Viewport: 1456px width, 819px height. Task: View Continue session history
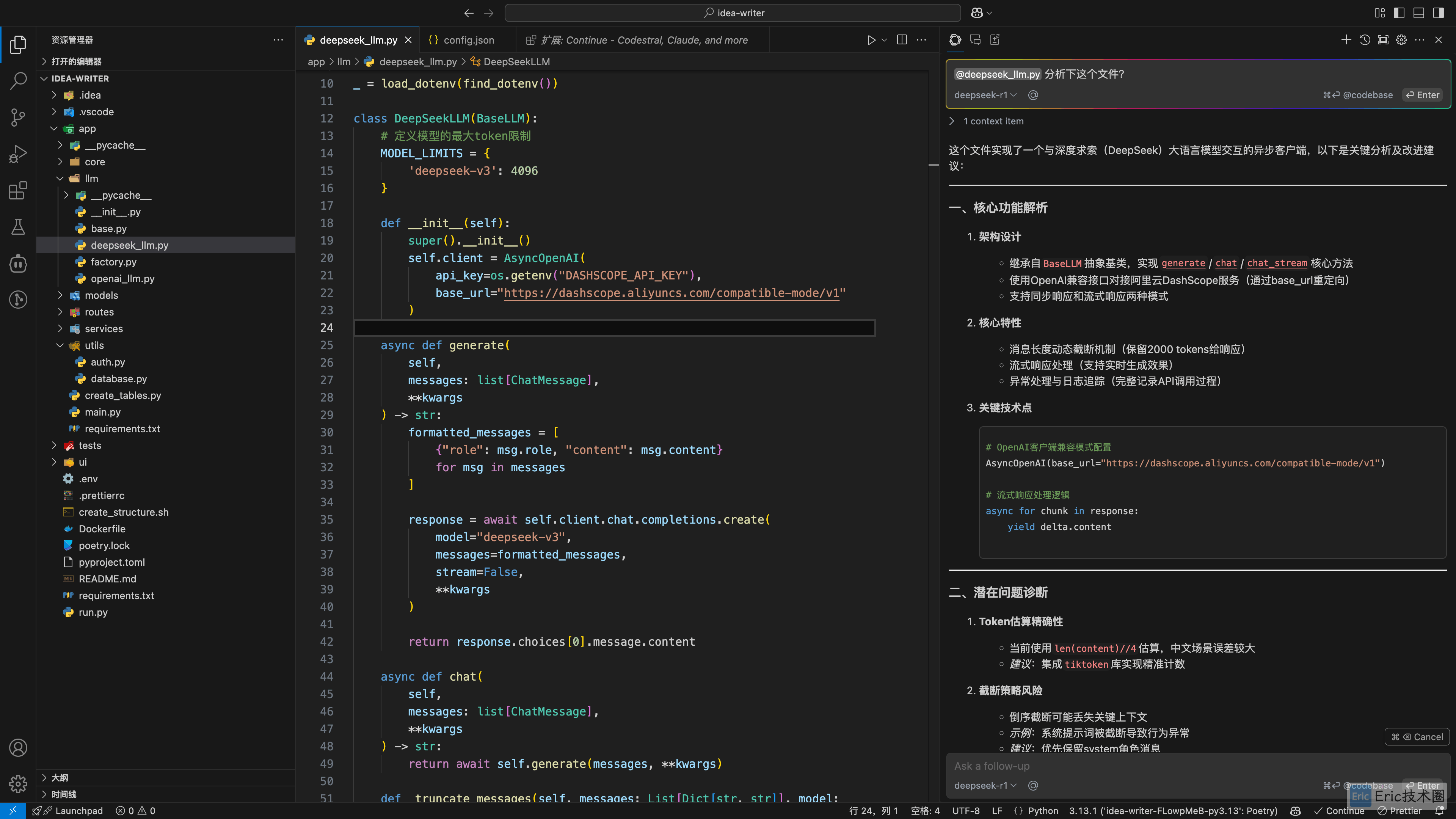1365,40
